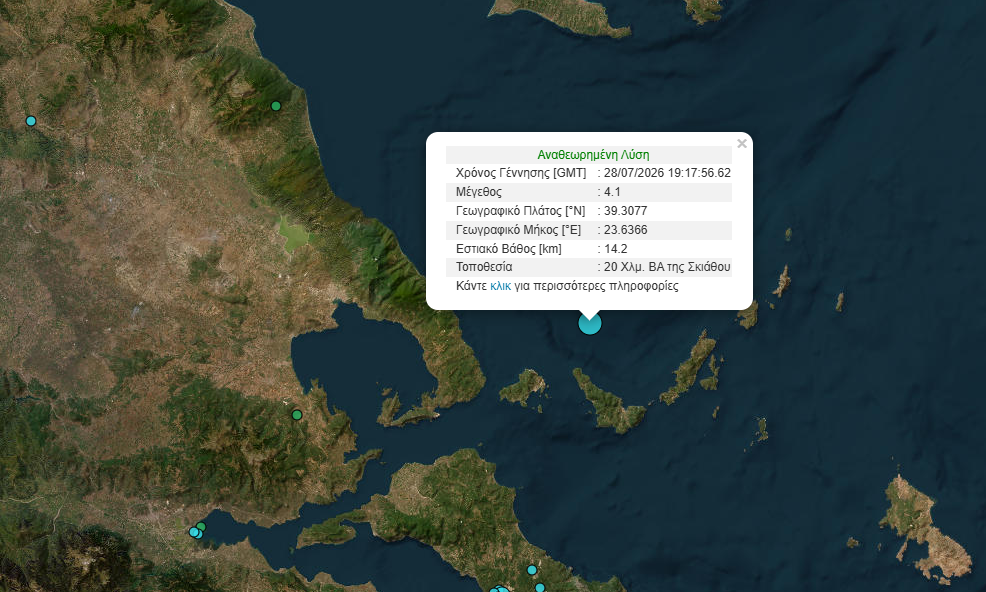The width and height of the screenshot is (986, 592).
Task: Select cyan marker at far upper-left inland
Action: pos(31,121)
